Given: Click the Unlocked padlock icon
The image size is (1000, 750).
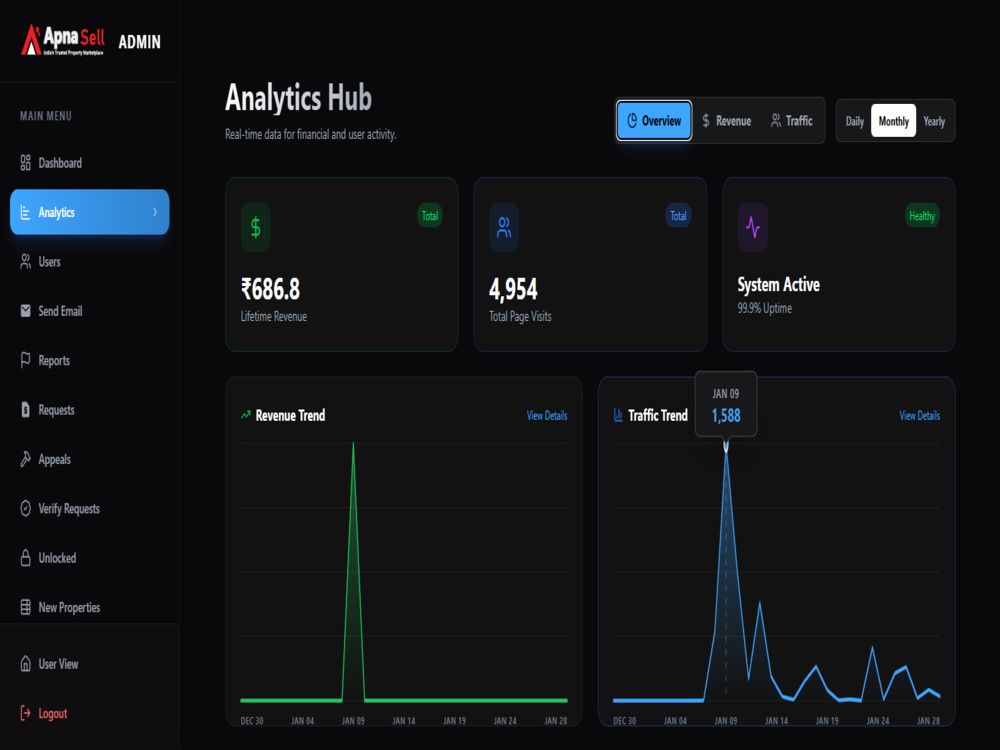Looking at the screenshot, I should tap(26, 557).
